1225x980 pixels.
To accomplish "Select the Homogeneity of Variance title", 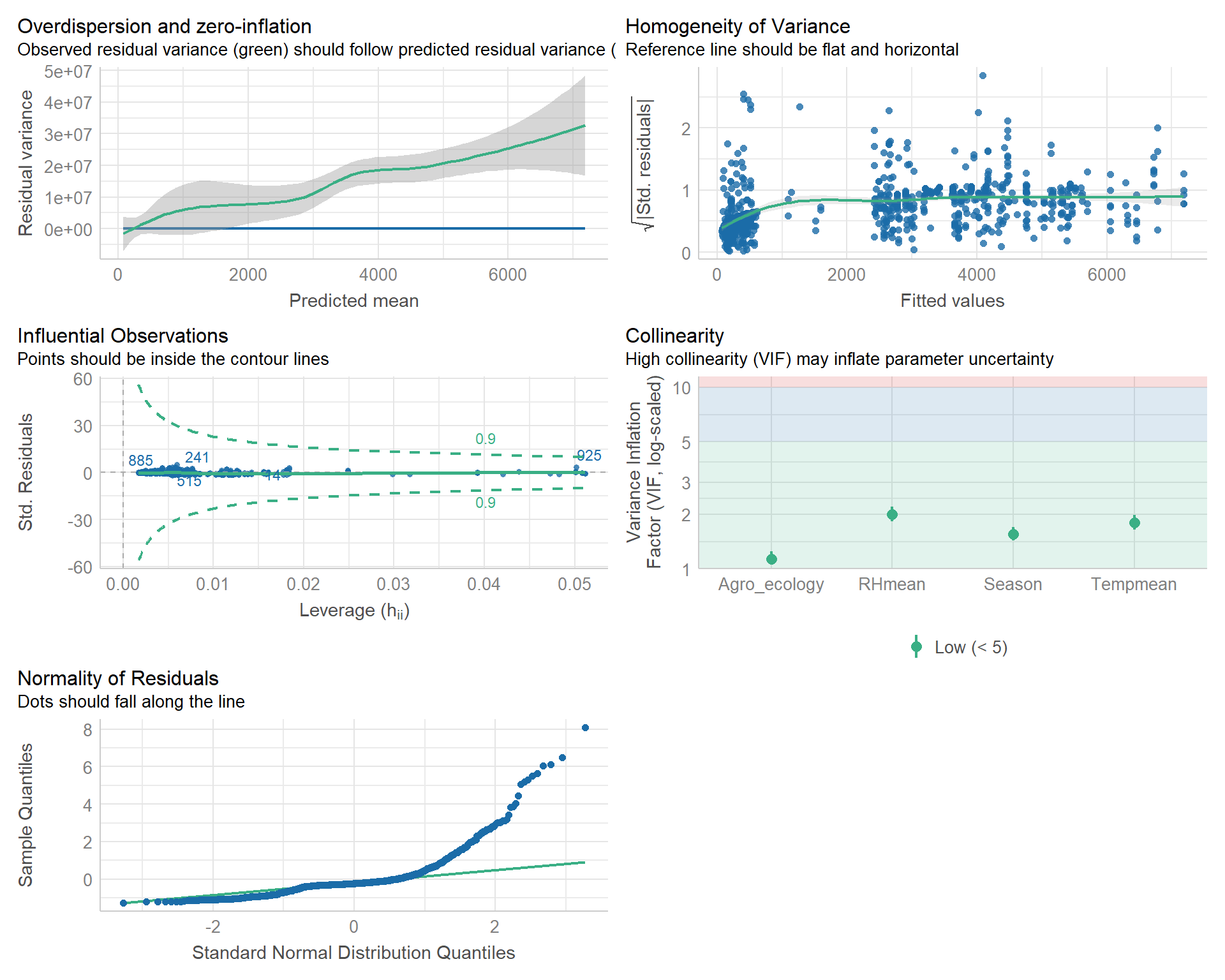I will 738,26.
